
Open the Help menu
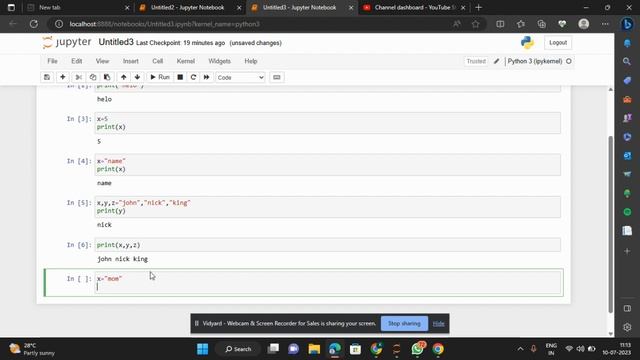(x=251, y=61)
